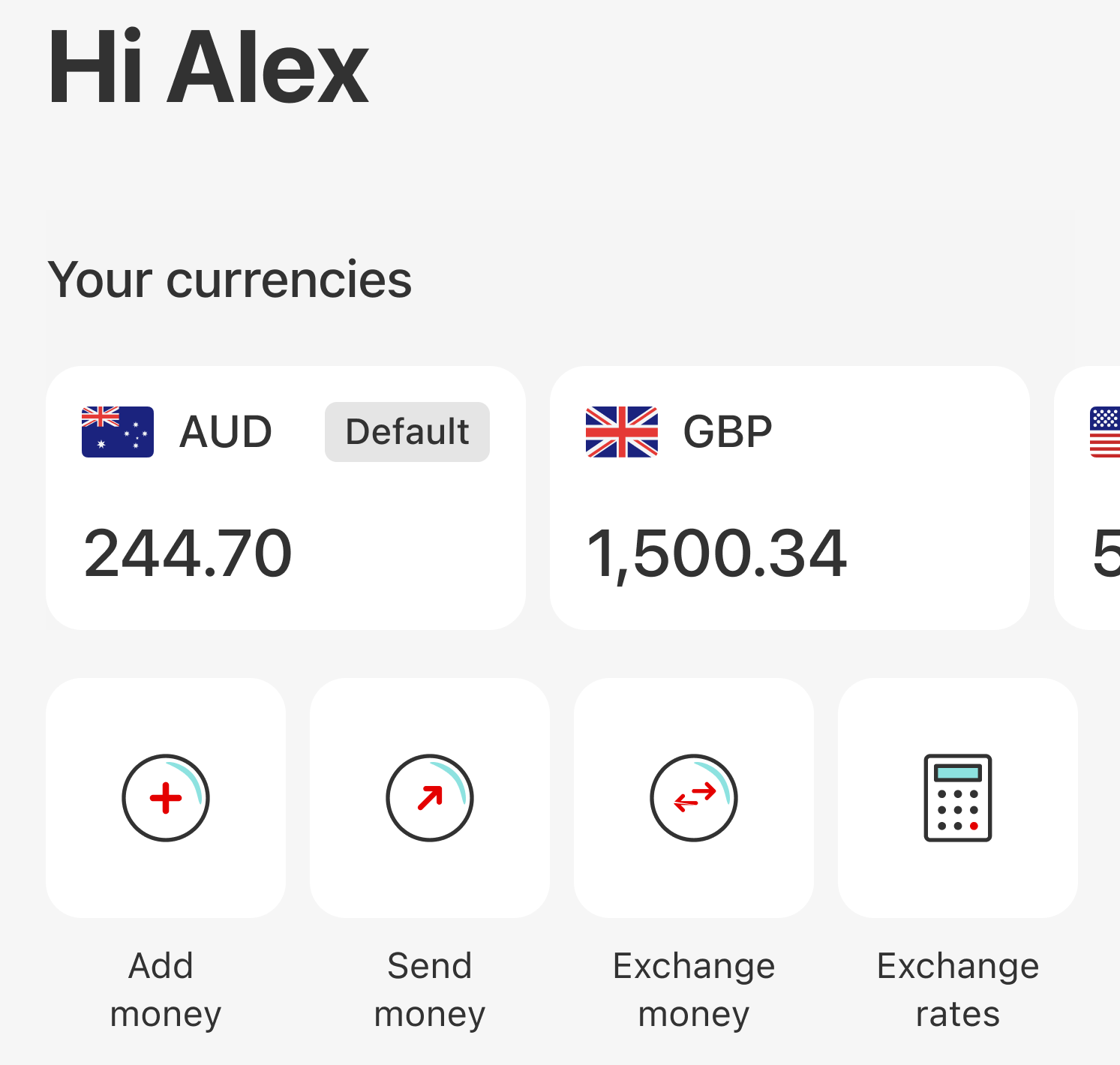Tap the Send money arrow icon
Screen dimensions: 1120x1065
point(430,798)
